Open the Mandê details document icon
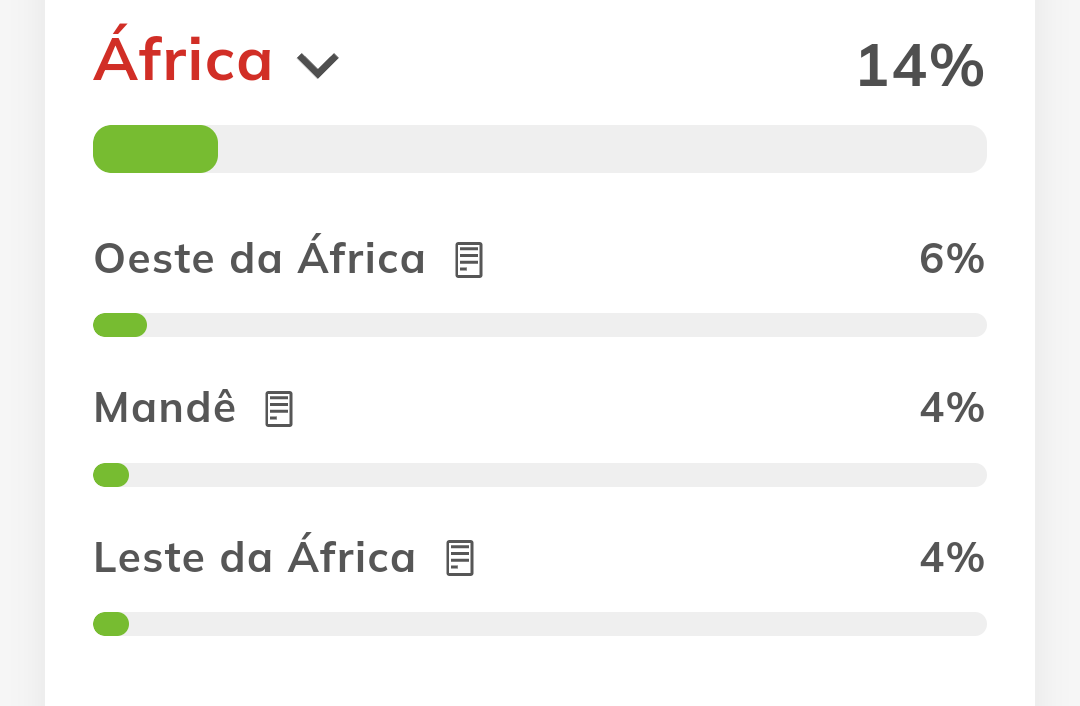The image size is (1080, 706). pos(279,409)
